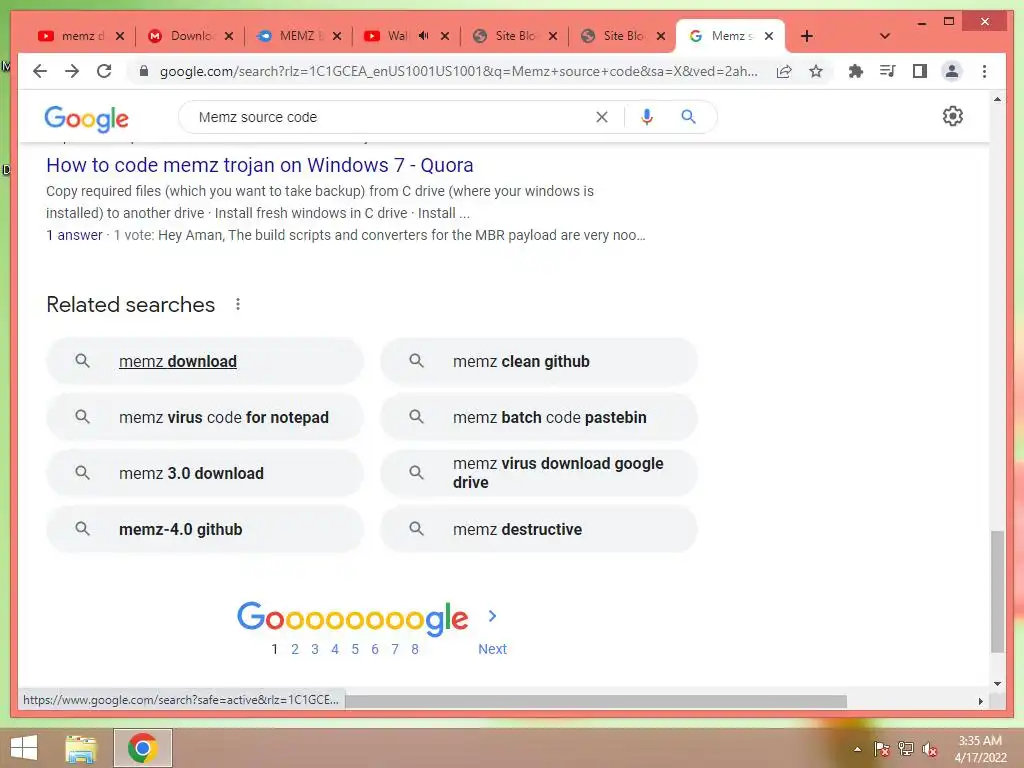Click the scroll right arrow
1024x768 pixels.
980,701
